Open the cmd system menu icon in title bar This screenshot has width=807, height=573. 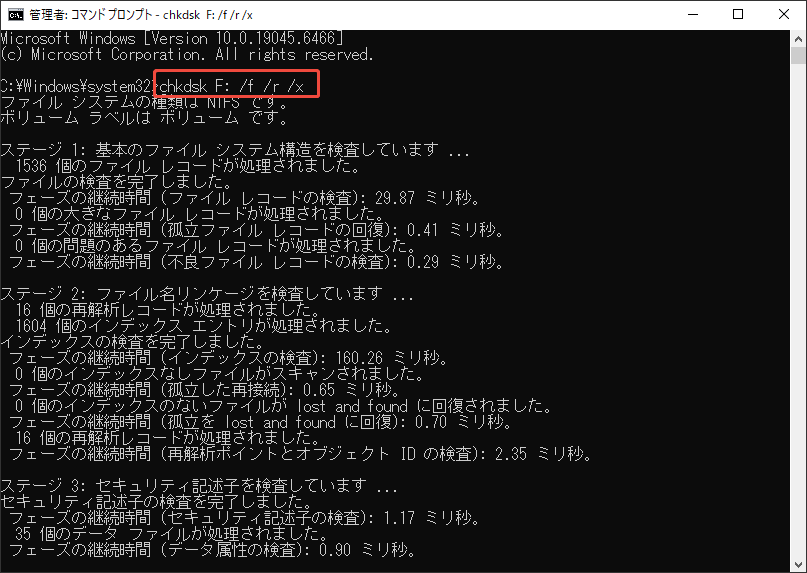pos(15,14)
